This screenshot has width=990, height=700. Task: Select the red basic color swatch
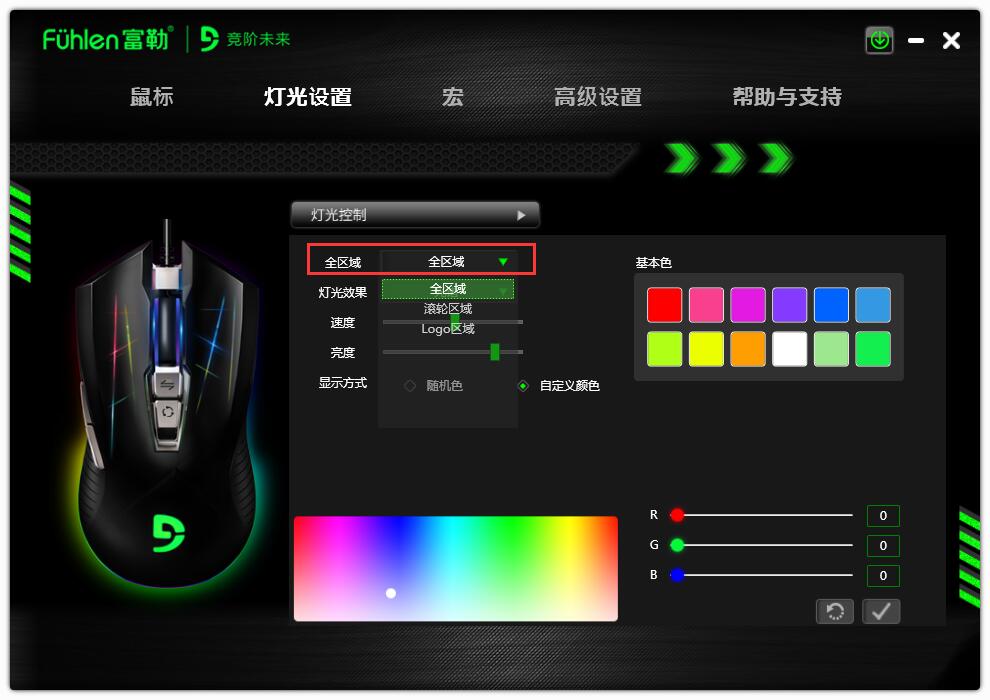pyautogui.click(x=664, y=304)
